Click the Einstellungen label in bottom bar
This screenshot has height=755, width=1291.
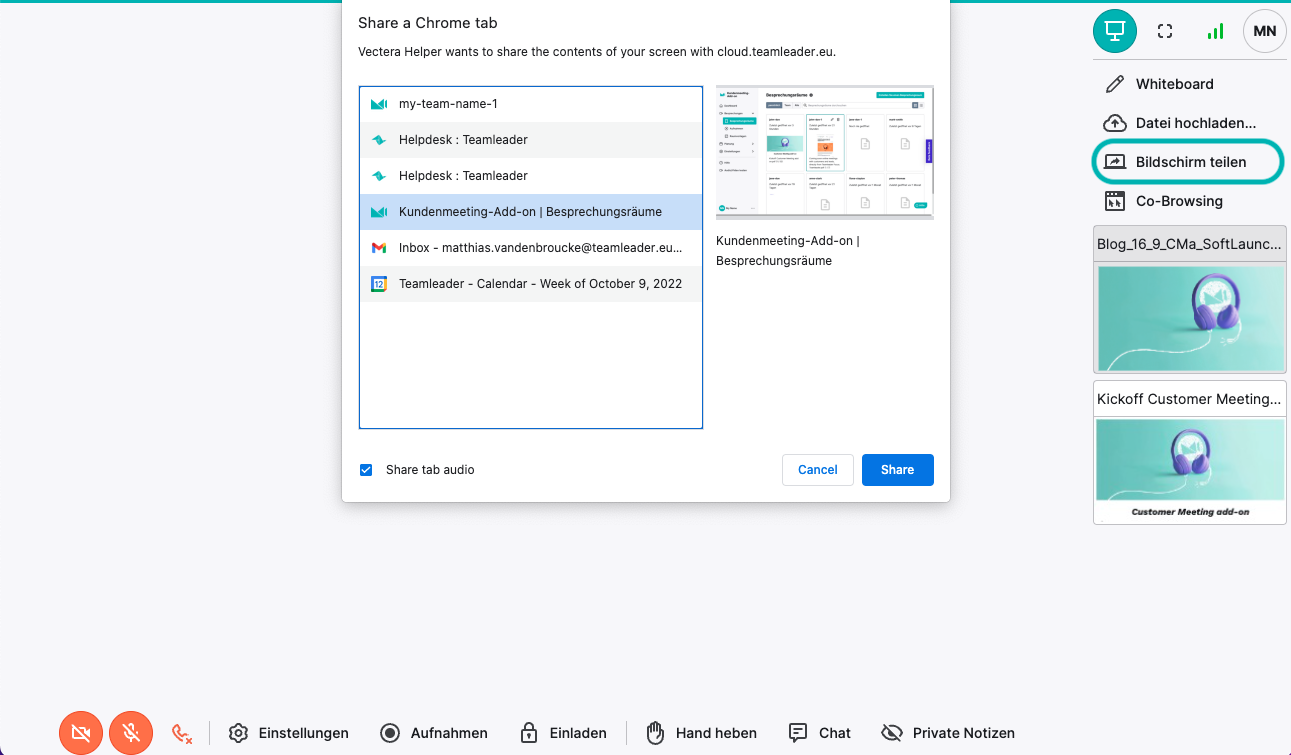[304, 733]
